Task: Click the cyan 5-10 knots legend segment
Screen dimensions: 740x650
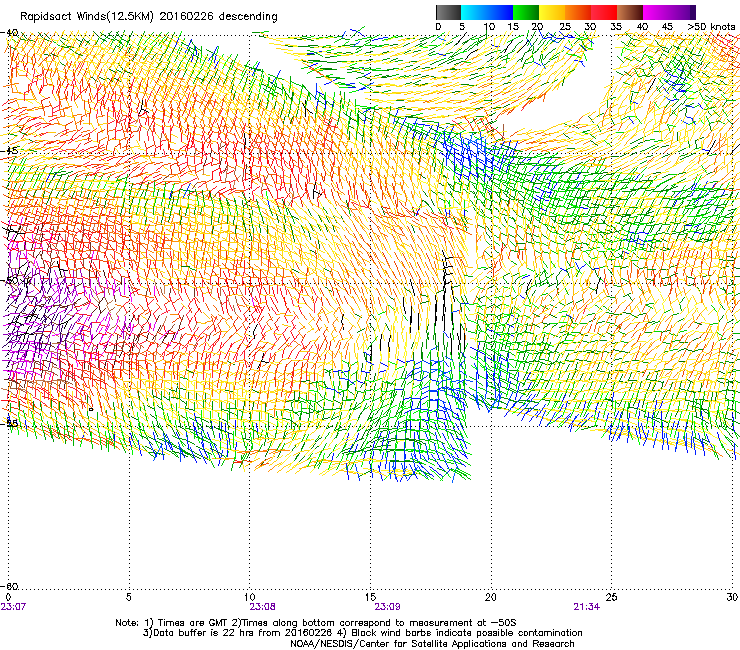Action: 474,12
